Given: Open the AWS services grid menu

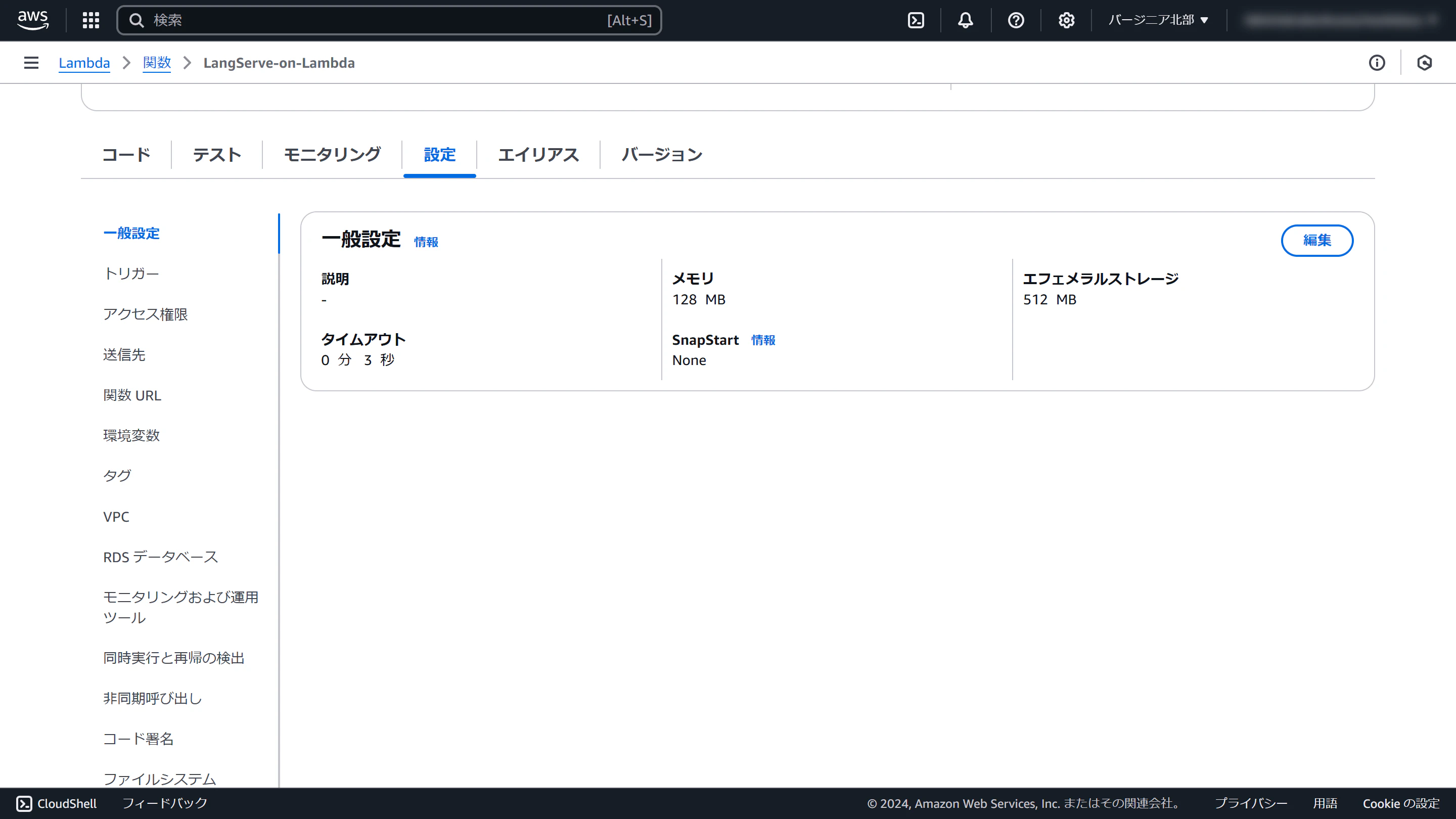Looking at the screenshot, I should click(91, 20).
